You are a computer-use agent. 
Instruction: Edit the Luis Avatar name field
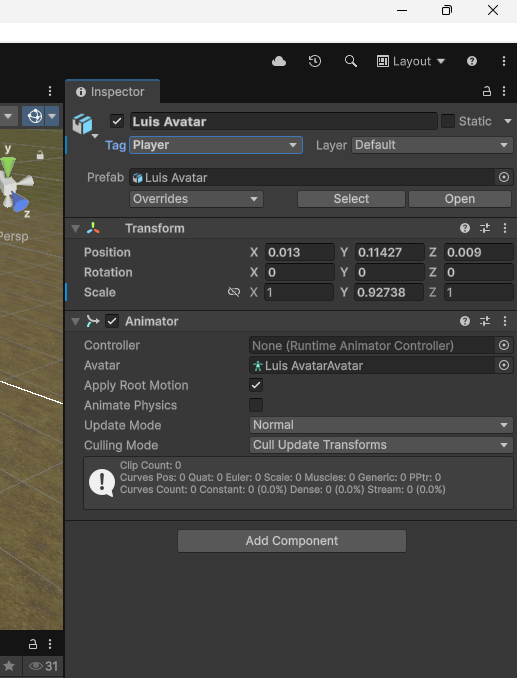pyautogui.click(x=284, y=122)
